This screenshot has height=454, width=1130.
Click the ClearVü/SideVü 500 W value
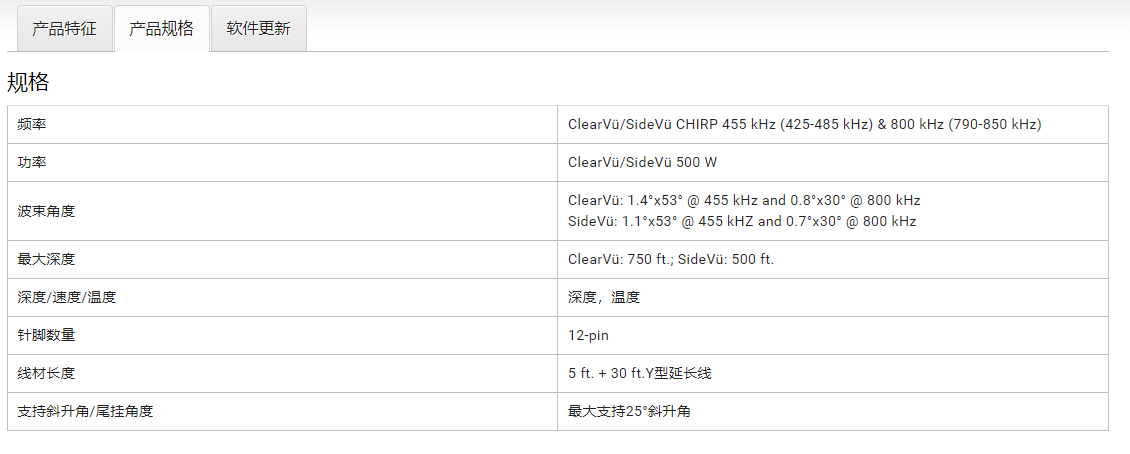click(642, 162)
